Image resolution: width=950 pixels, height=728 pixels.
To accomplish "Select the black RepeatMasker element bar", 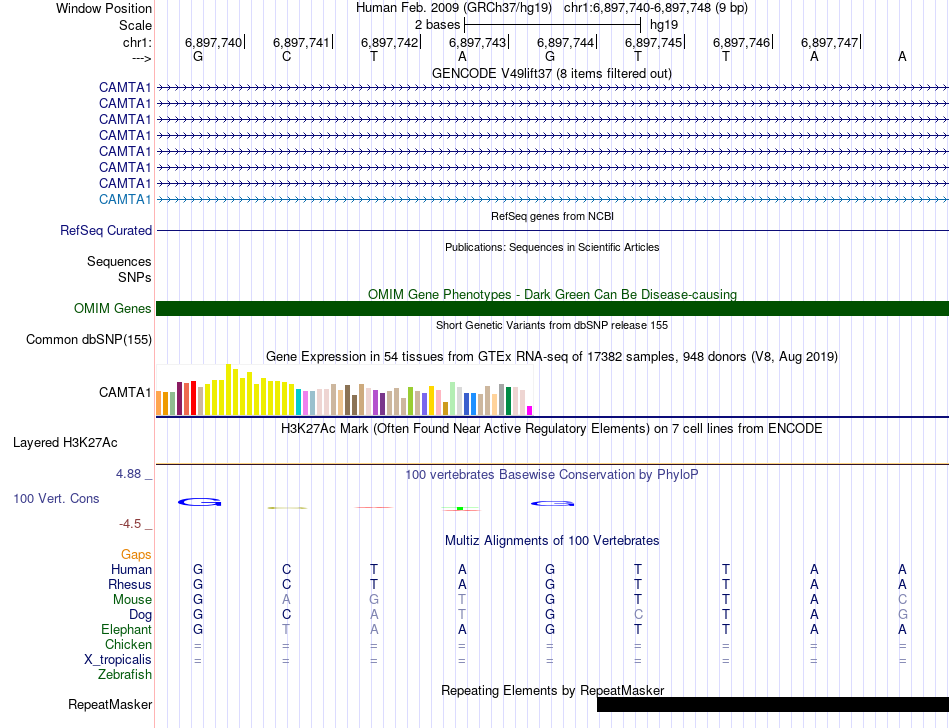I will tap(772, 704).
